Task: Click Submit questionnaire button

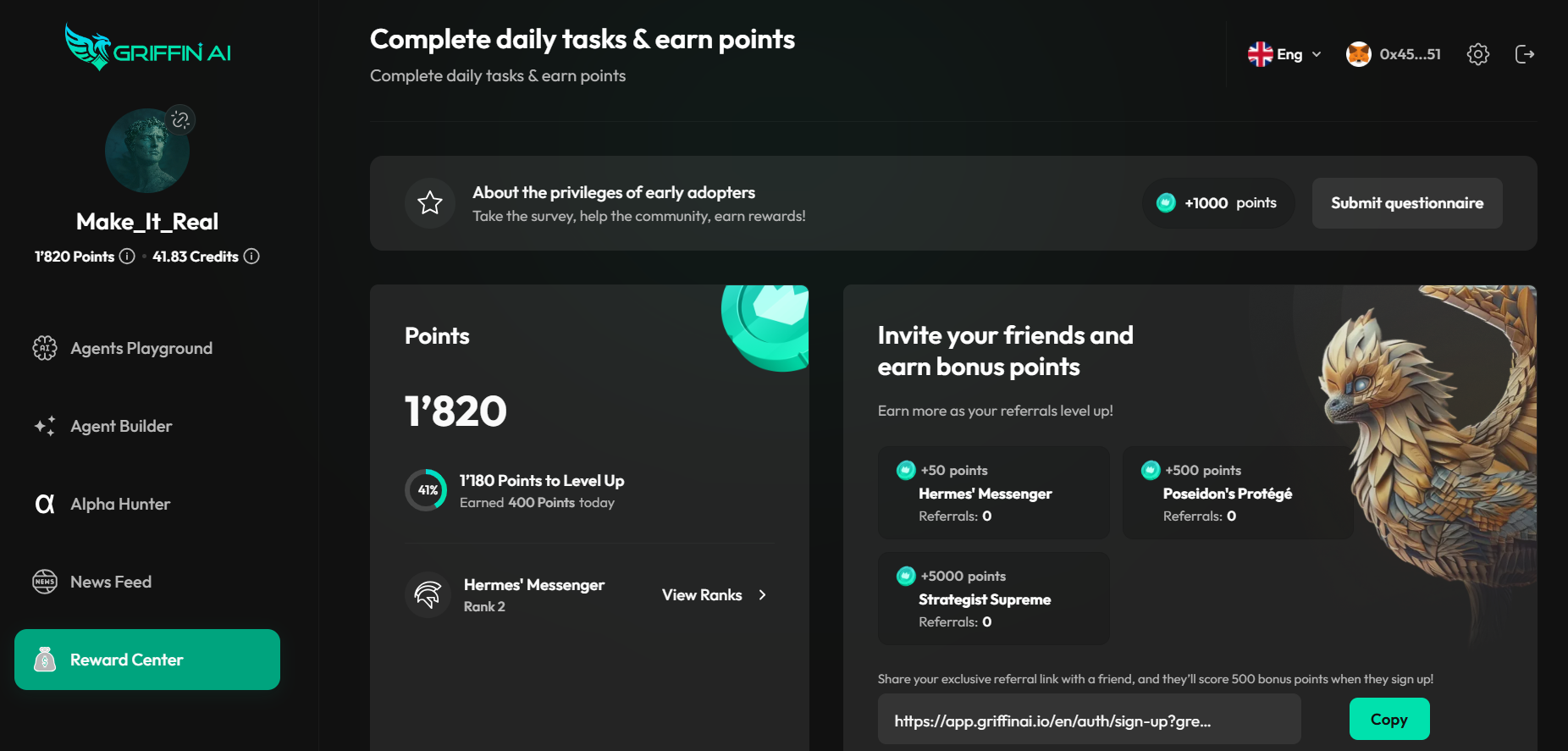Action: point(1407,203)
